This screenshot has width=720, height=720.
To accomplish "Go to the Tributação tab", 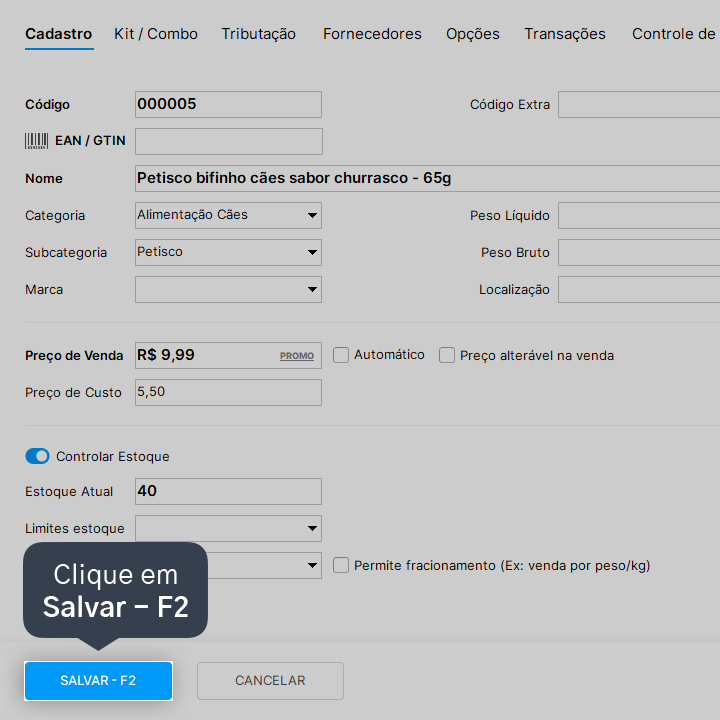I will coord(259,34).
